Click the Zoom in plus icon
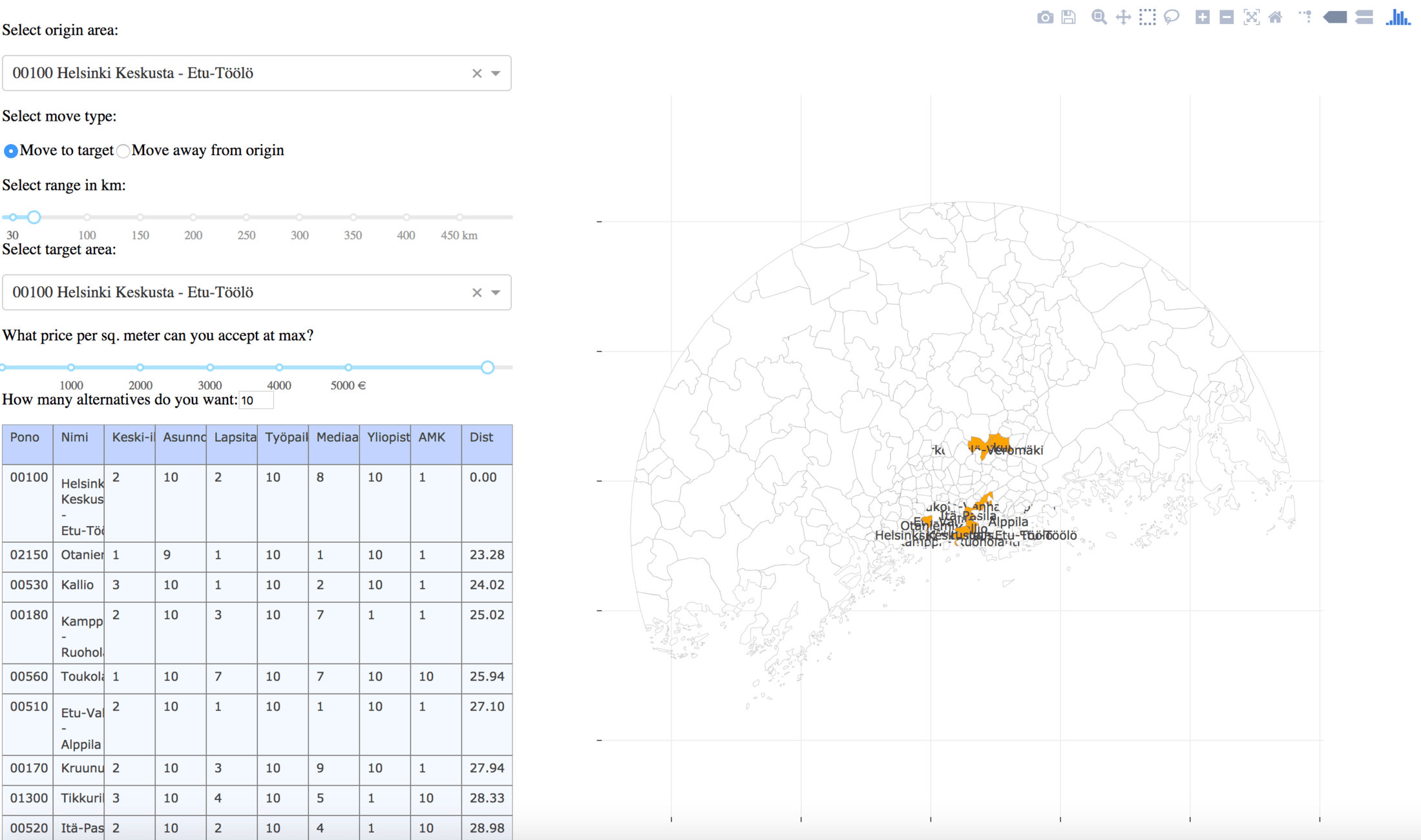The image size is (1421, 840). [x=1202, y=17]
